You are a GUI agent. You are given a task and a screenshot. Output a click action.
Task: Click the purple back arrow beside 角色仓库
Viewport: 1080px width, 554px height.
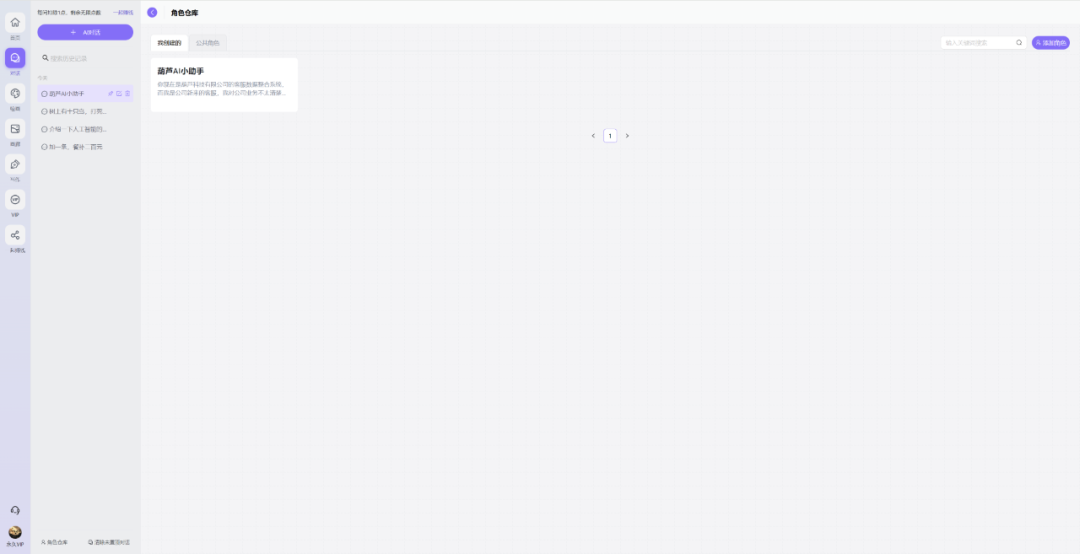152,12
